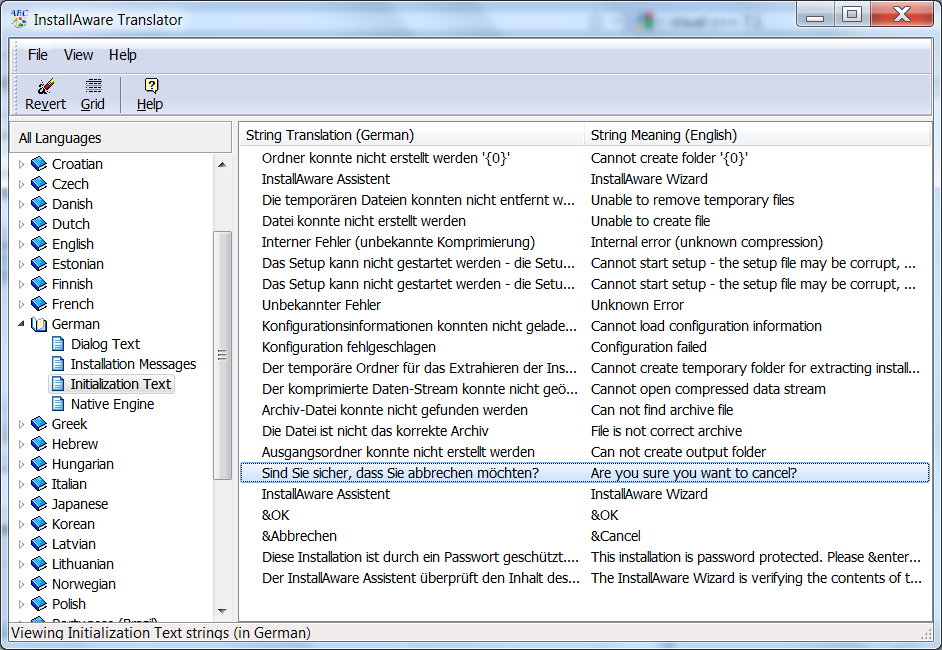Click the Polish language book icon
Viewport: 942px width, 650px height.
click(x=39, y=604)
